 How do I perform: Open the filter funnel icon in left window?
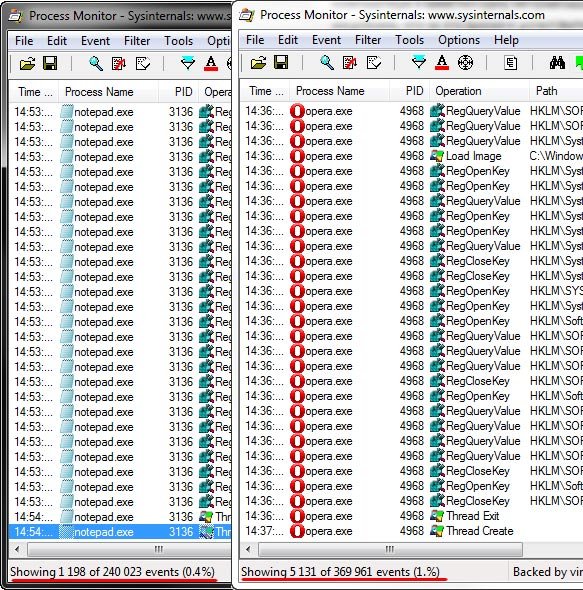pyautogui.click(x=187, y=64)
